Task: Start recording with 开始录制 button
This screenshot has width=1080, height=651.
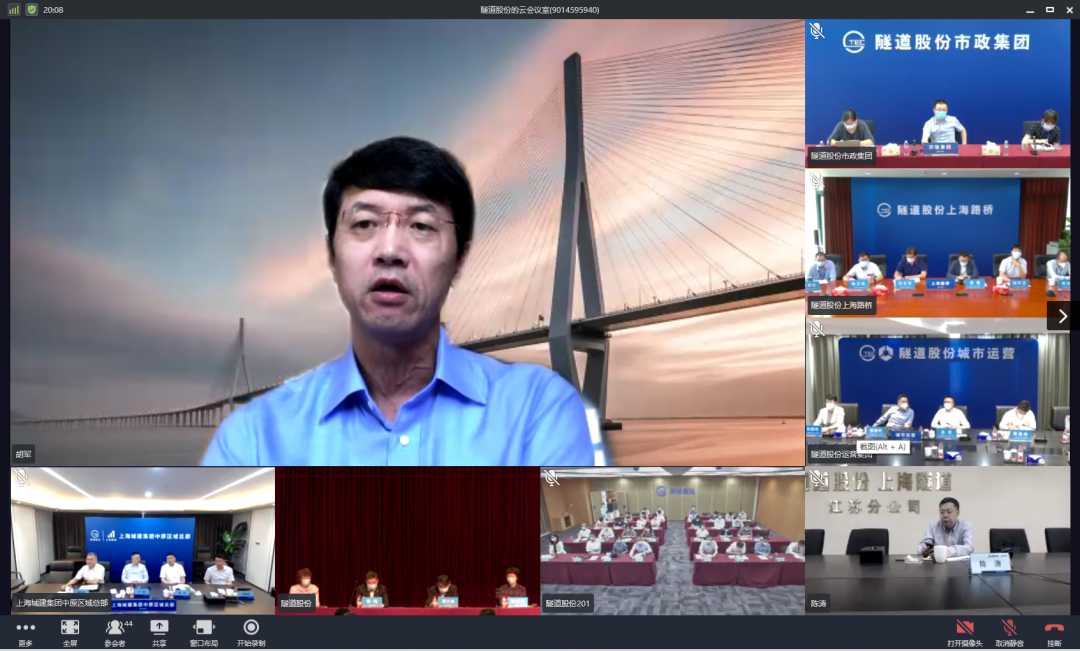Action: click(251, 629)
